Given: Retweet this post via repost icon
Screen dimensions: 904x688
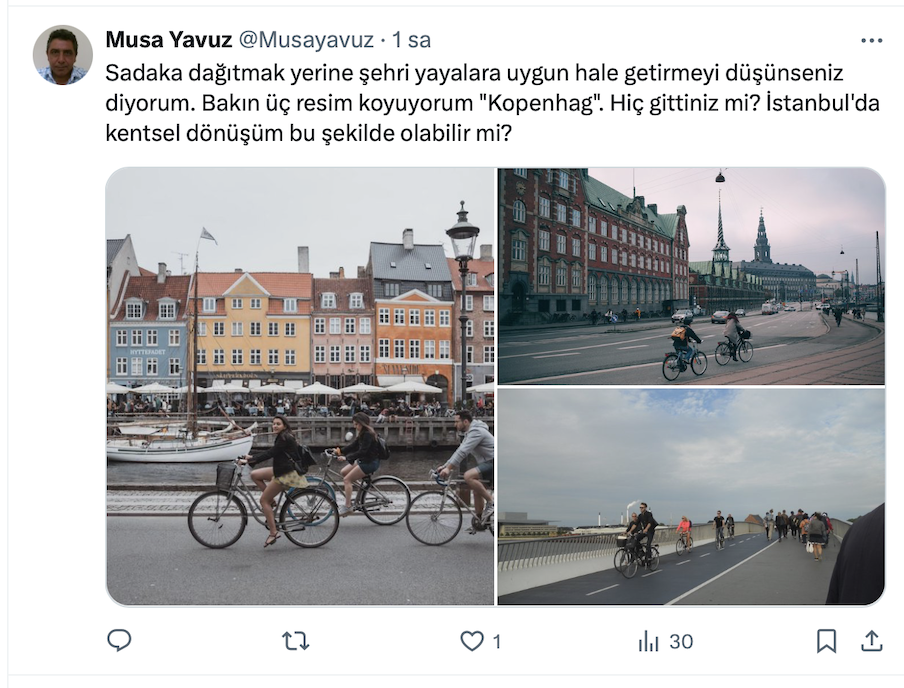Looking at the screenshot, I should pos(296,641).
